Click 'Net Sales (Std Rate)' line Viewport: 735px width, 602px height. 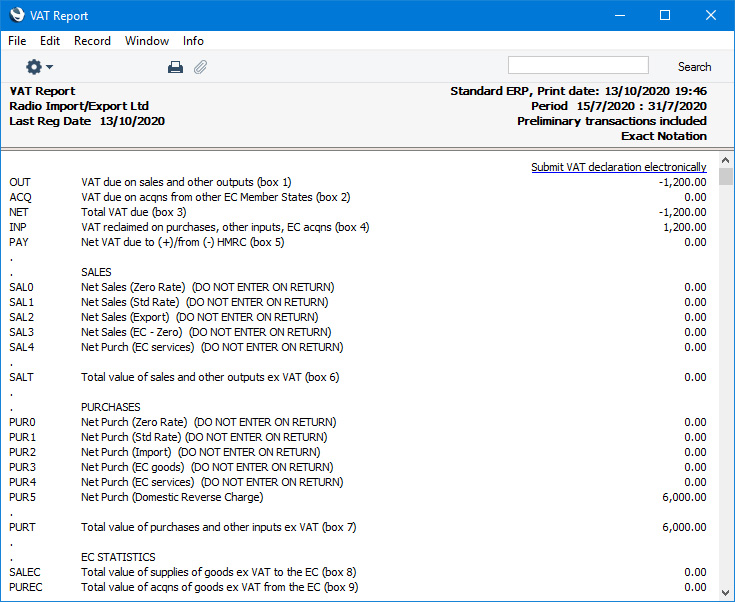[204, 302]
